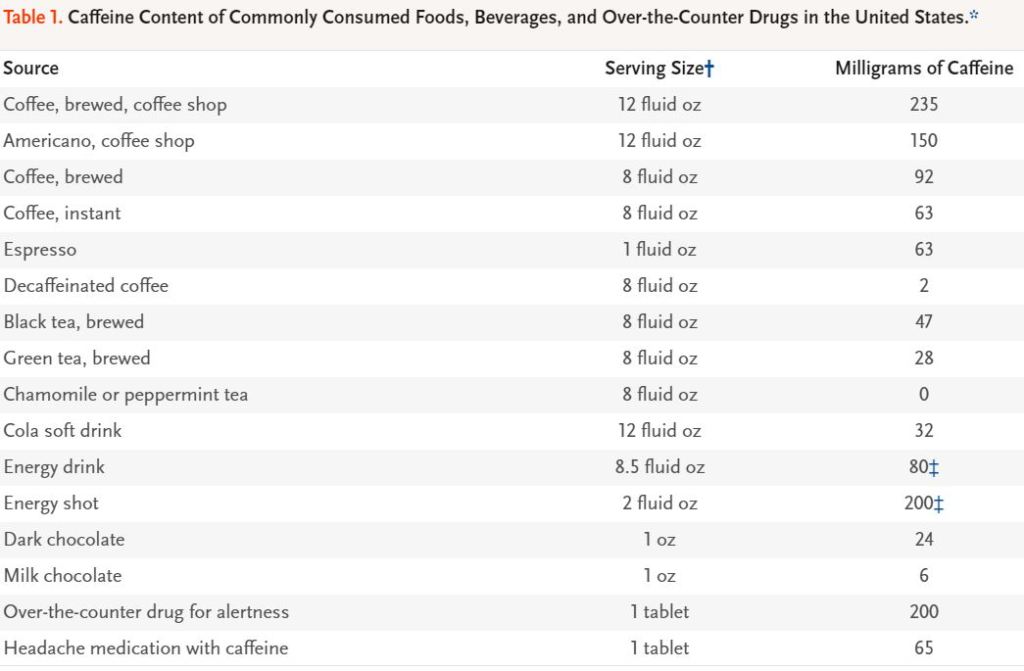Screen dimensions: 1024x671
Task: Click the 'Decaffeinated coffee' row label
Action: coord(86,286)
